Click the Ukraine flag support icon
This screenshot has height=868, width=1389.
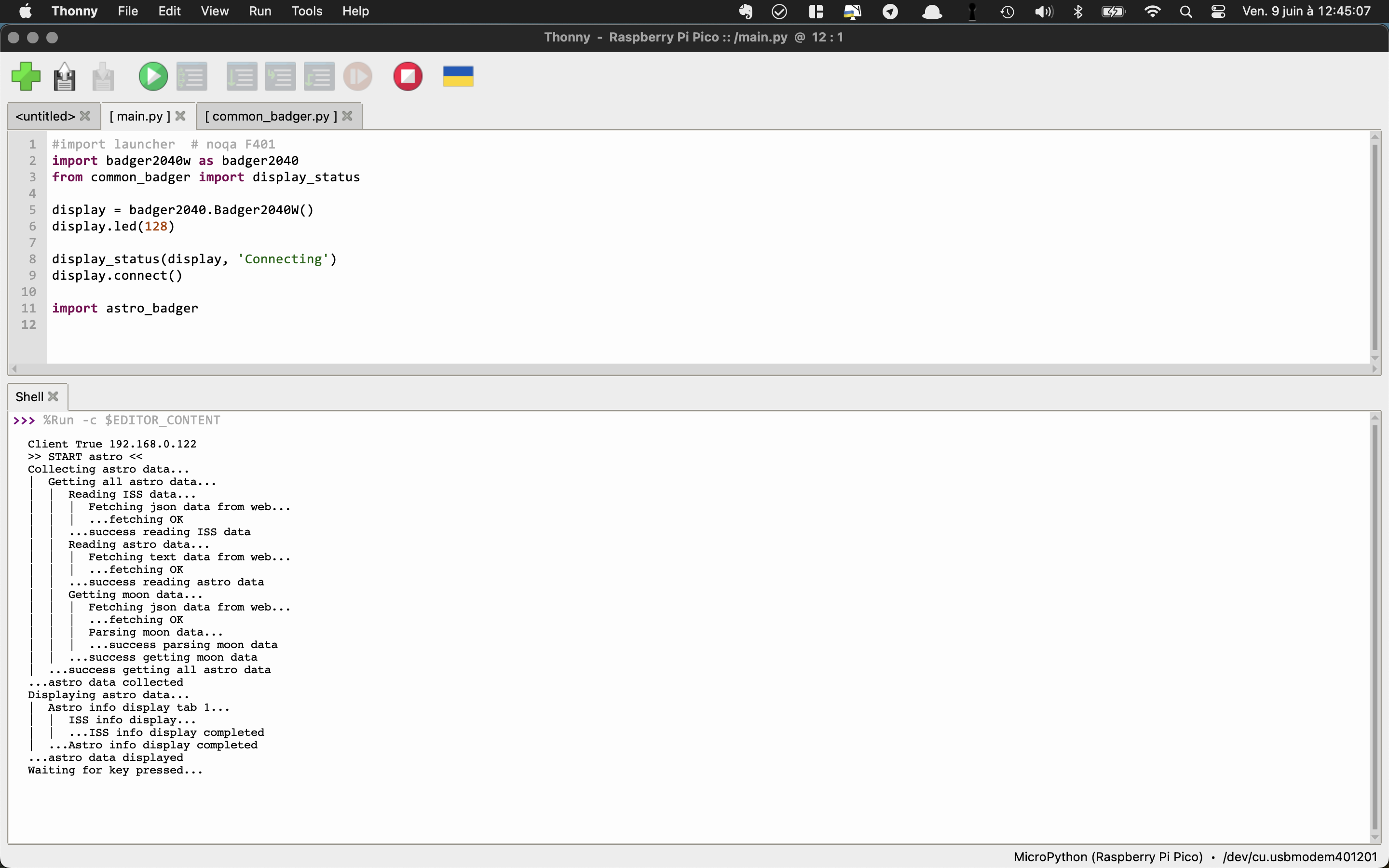click(458, 76)
